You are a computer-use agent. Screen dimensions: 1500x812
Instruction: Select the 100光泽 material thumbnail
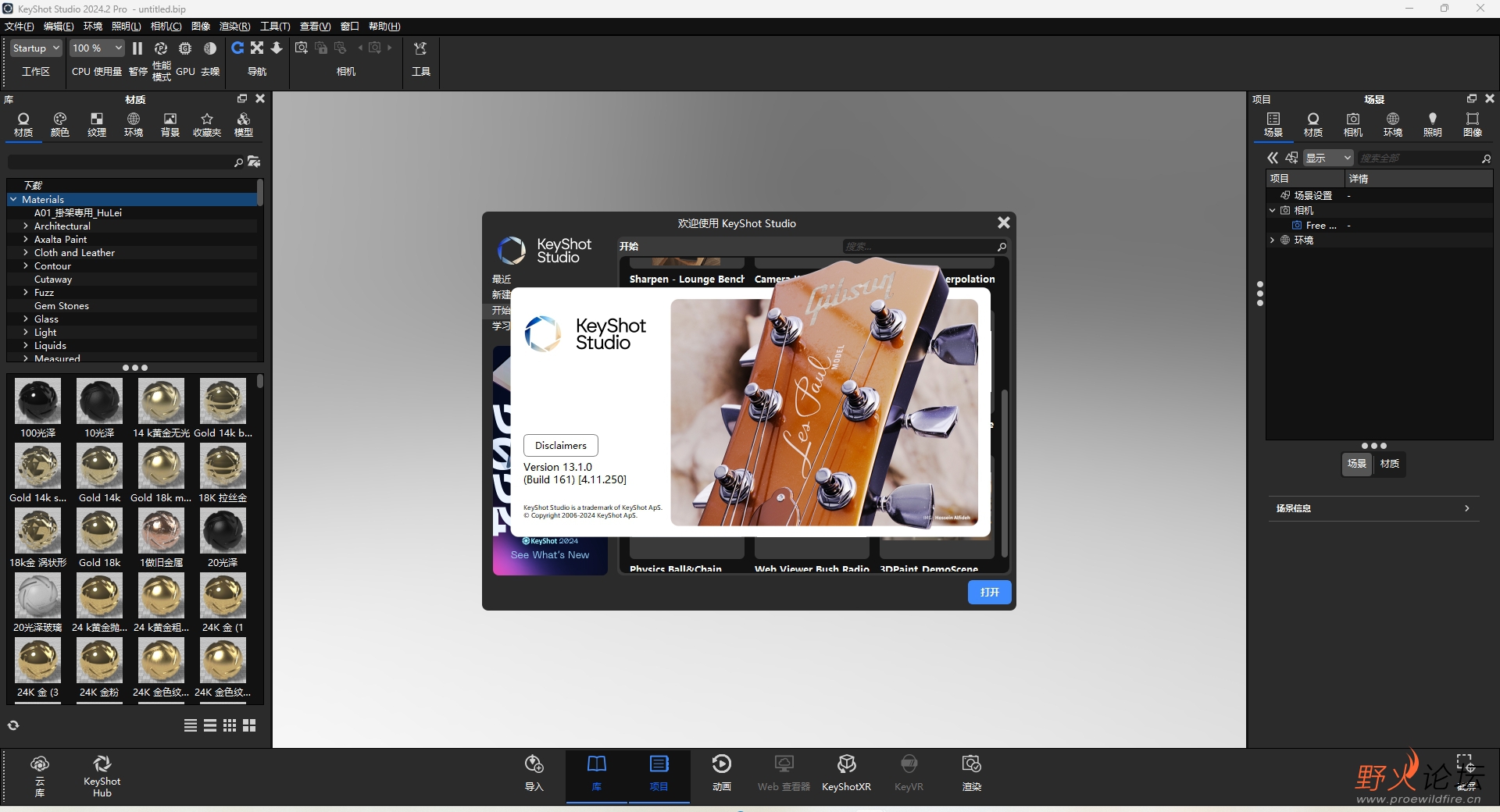[x=37, y=401]
